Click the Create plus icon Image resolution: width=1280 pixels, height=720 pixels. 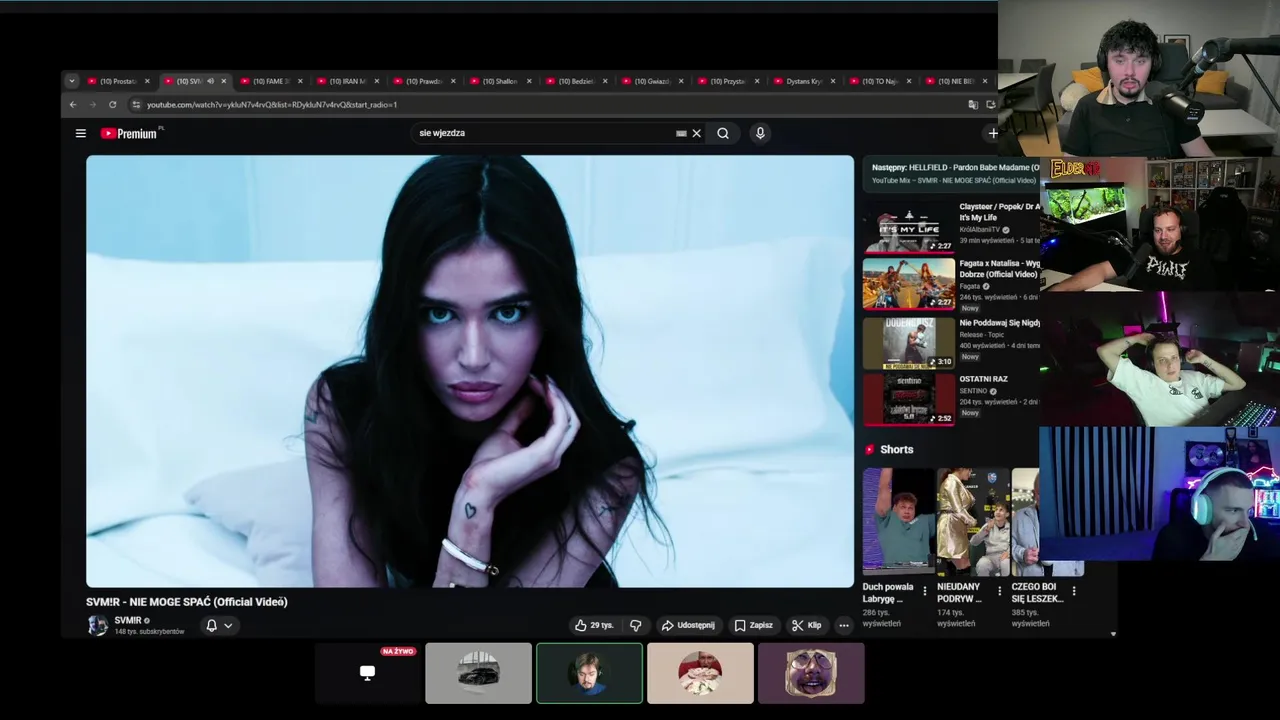coord(993,133)
